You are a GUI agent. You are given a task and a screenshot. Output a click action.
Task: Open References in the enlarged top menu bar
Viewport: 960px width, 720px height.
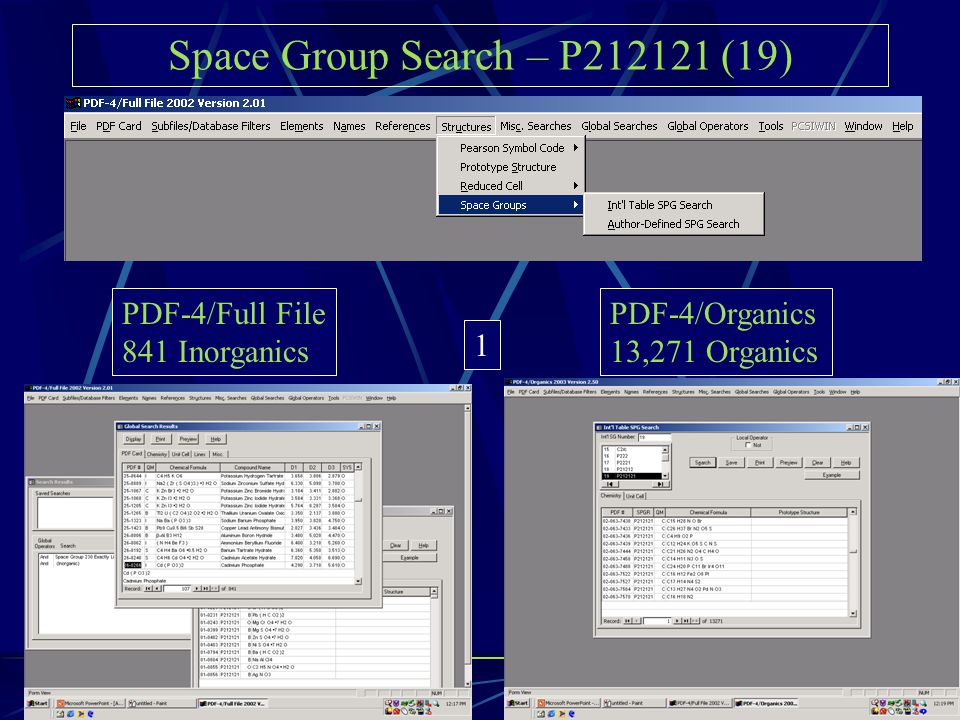click(x=403, y=126)
